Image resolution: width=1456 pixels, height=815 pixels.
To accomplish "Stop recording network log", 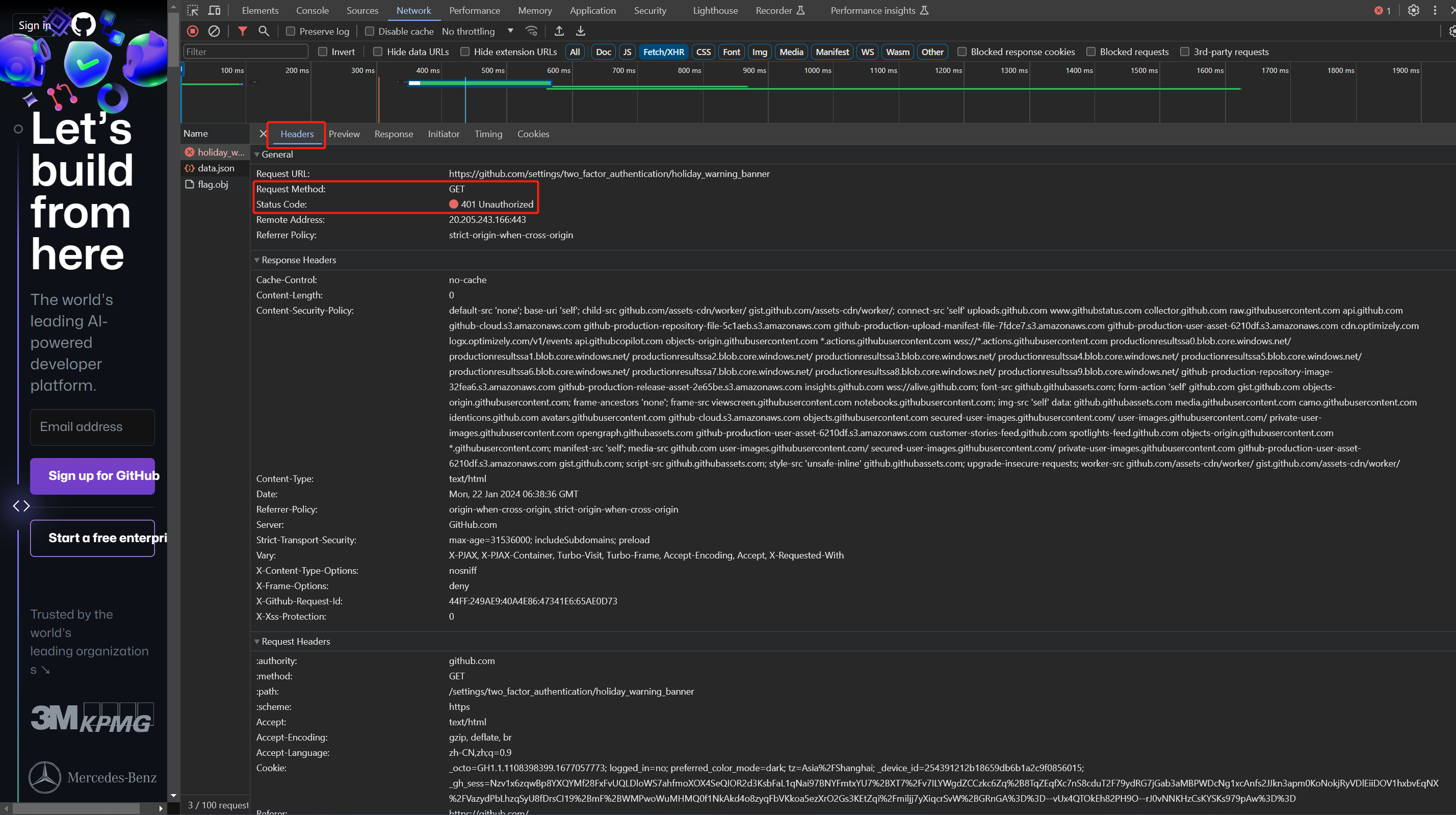I will coord(193,31).
